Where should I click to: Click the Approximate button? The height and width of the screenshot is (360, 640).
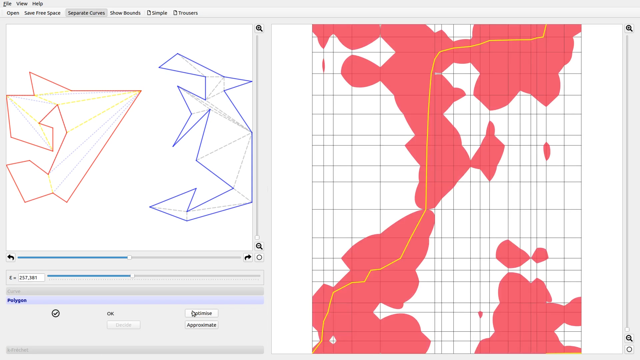pos(202,325)
